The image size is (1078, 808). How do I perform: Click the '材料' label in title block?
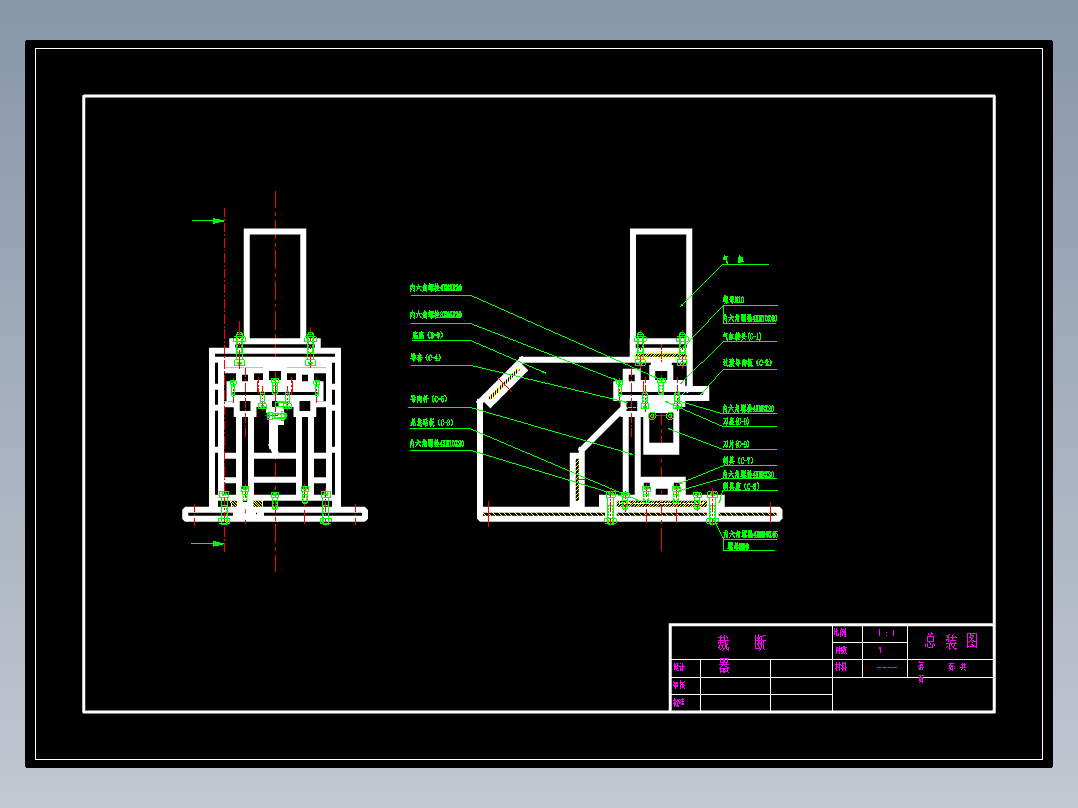[x=840, y=667]
